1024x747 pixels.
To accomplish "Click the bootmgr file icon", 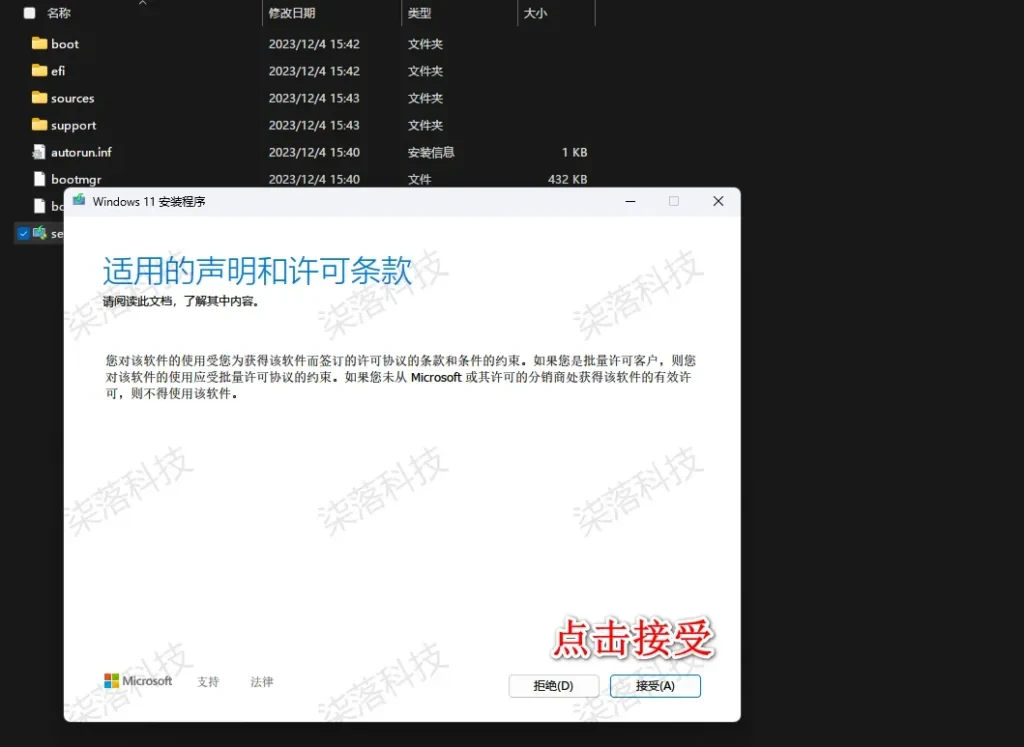I will point(39,179).
